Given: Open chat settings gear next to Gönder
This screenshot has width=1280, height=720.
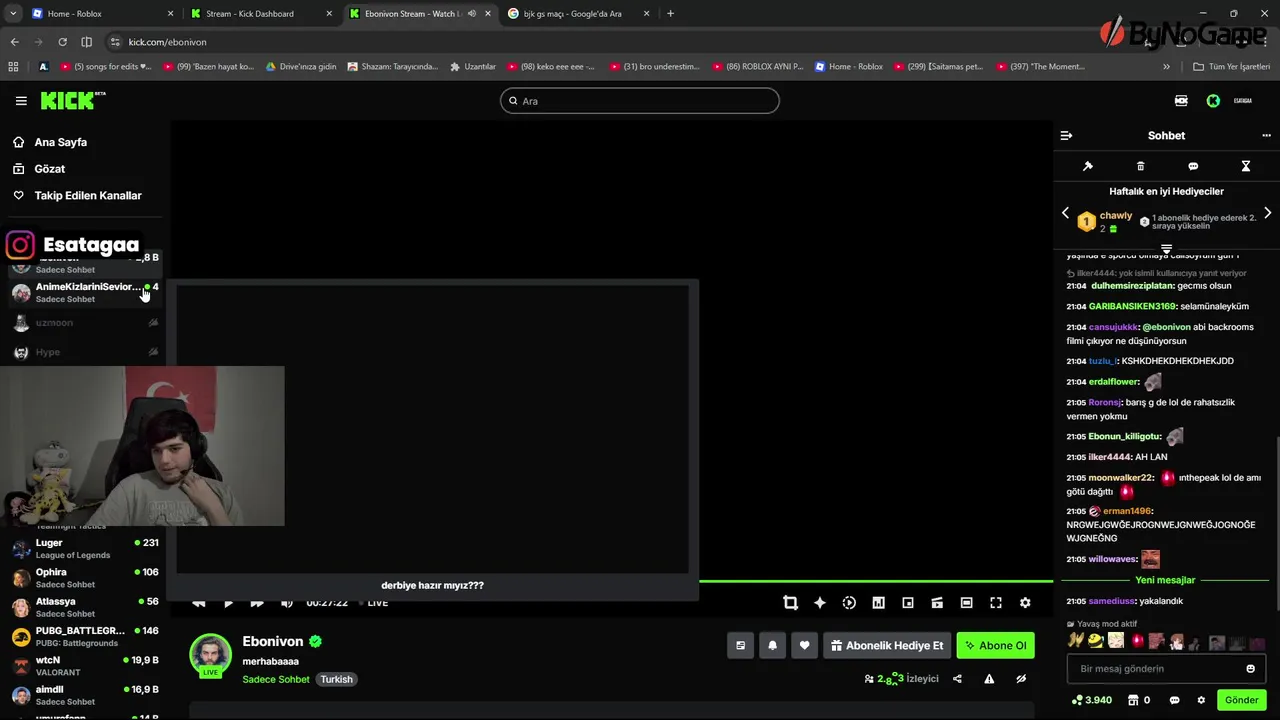Looking at the screenshot, I should [1201, 700].
